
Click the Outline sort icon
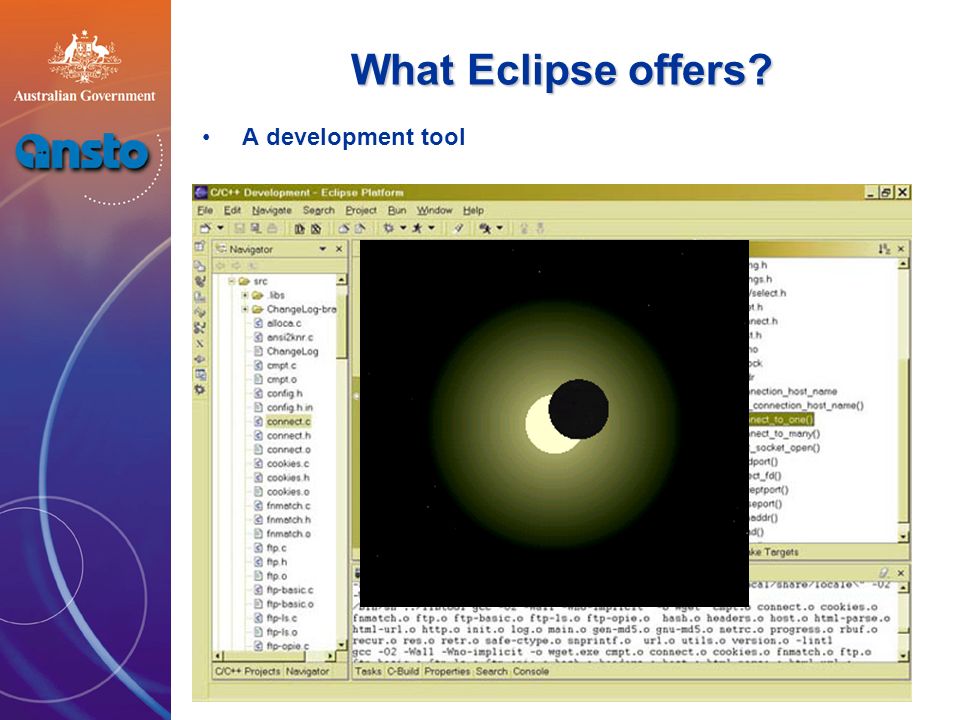coord(883,249)
